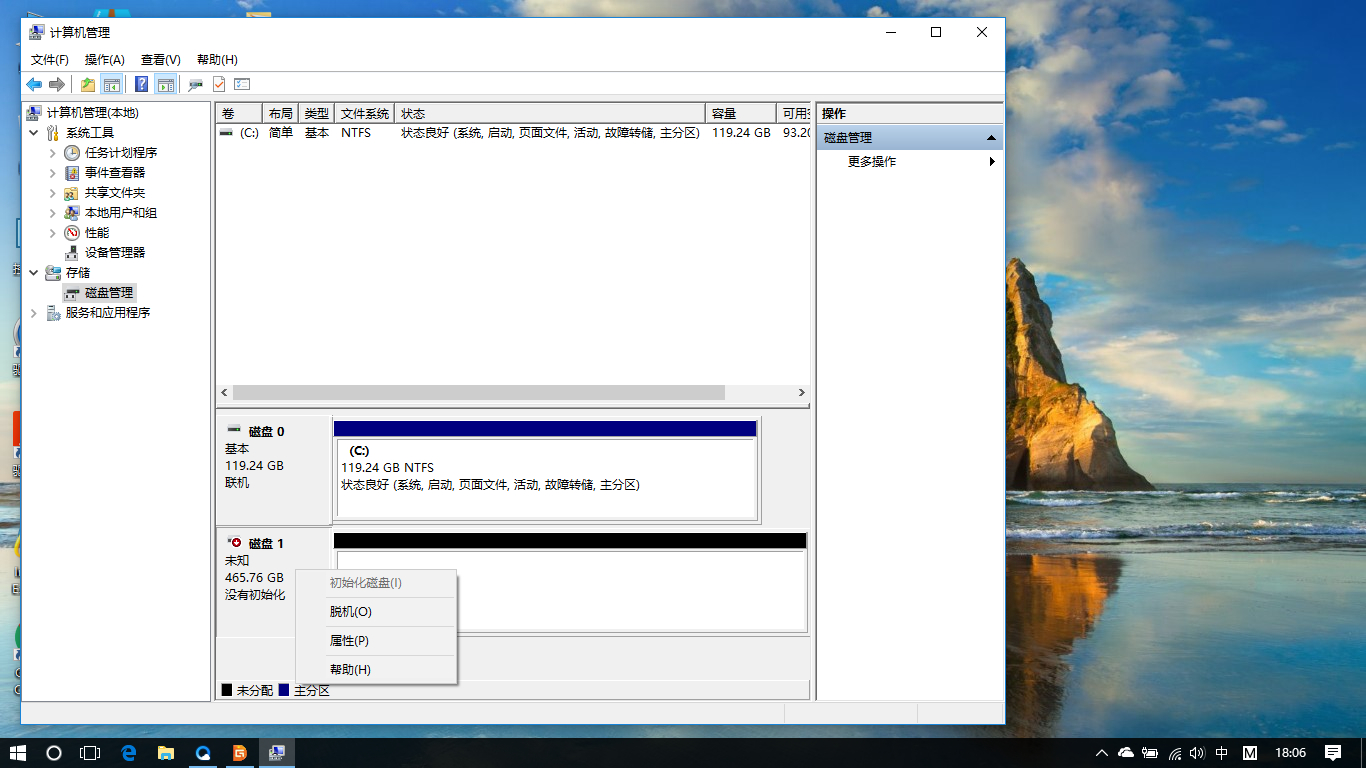The height and width of the screenshot is (768, 1366).
Task: Click the 文件系统 column header
Action: tap(365, 114)
